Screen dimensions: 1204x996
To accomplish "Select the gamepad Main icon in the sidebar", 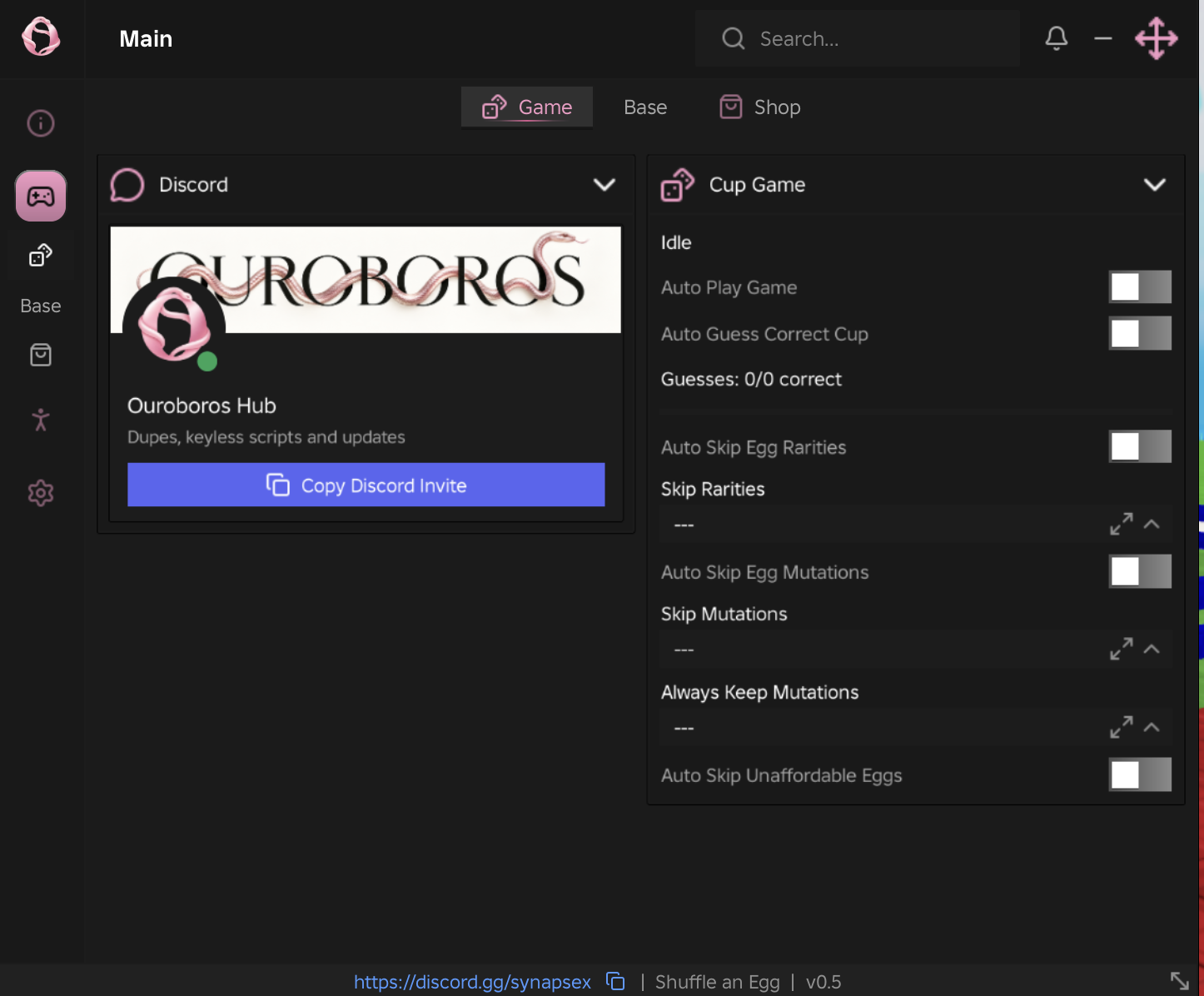I will 41,197.
